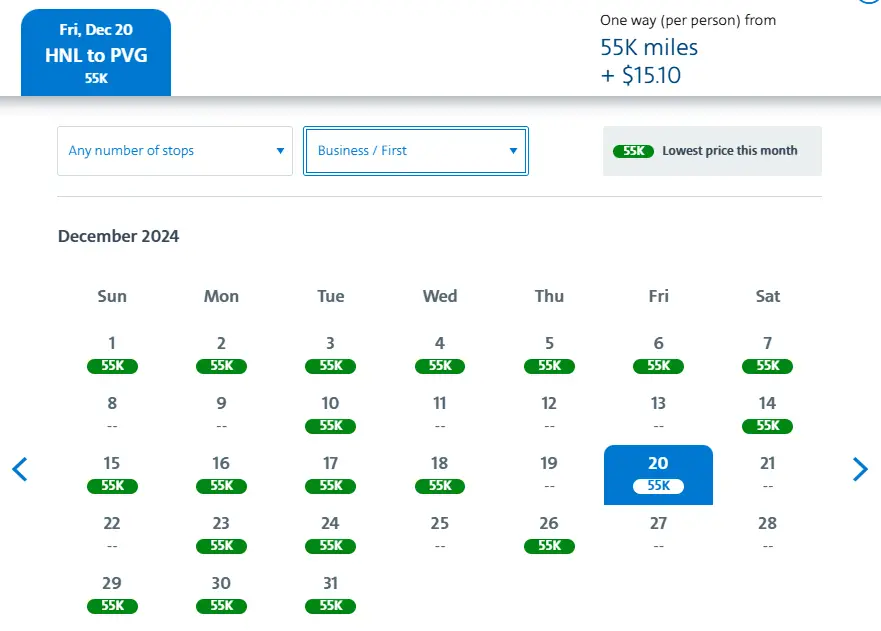
Task: Go to the next month arrow
Action: click(x=859, y=469)
